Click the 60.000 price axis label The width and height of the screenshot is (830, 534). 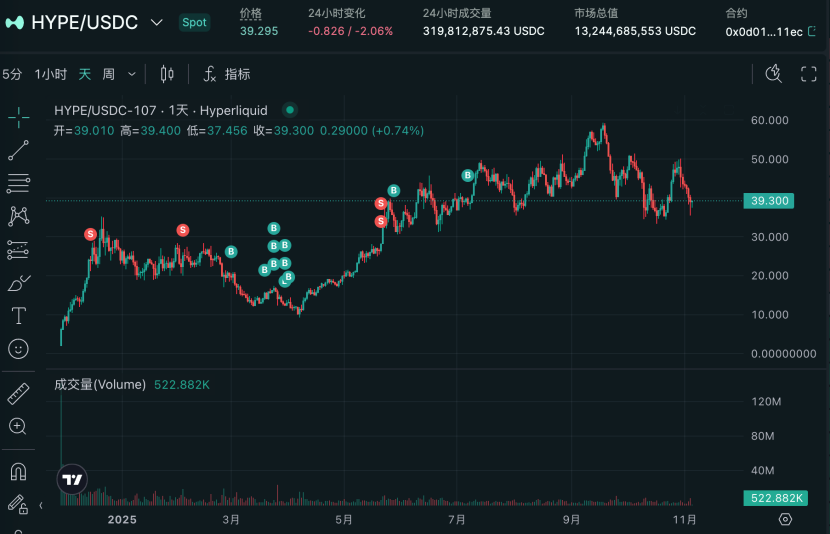[770, 120]
